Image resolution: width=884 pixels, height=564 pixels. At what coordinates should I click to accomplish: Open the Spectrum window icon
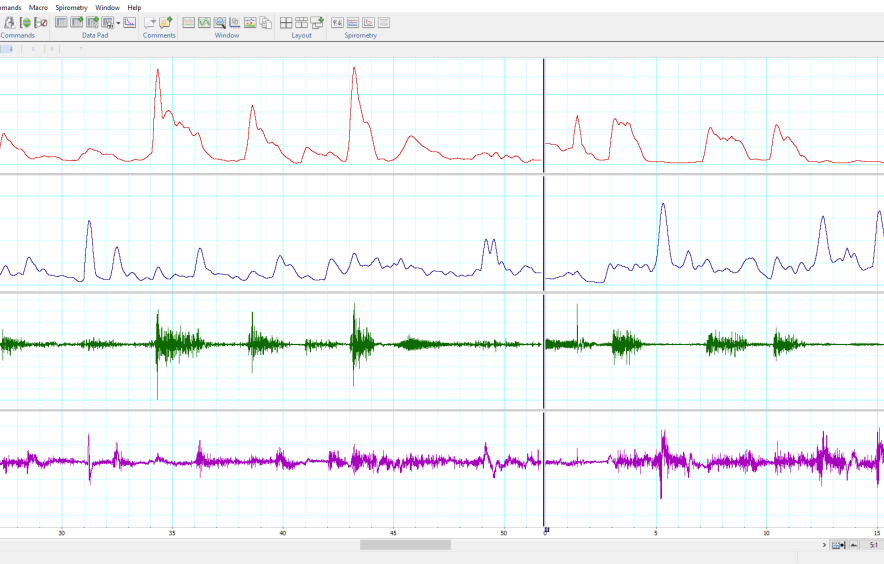point(250,23)
